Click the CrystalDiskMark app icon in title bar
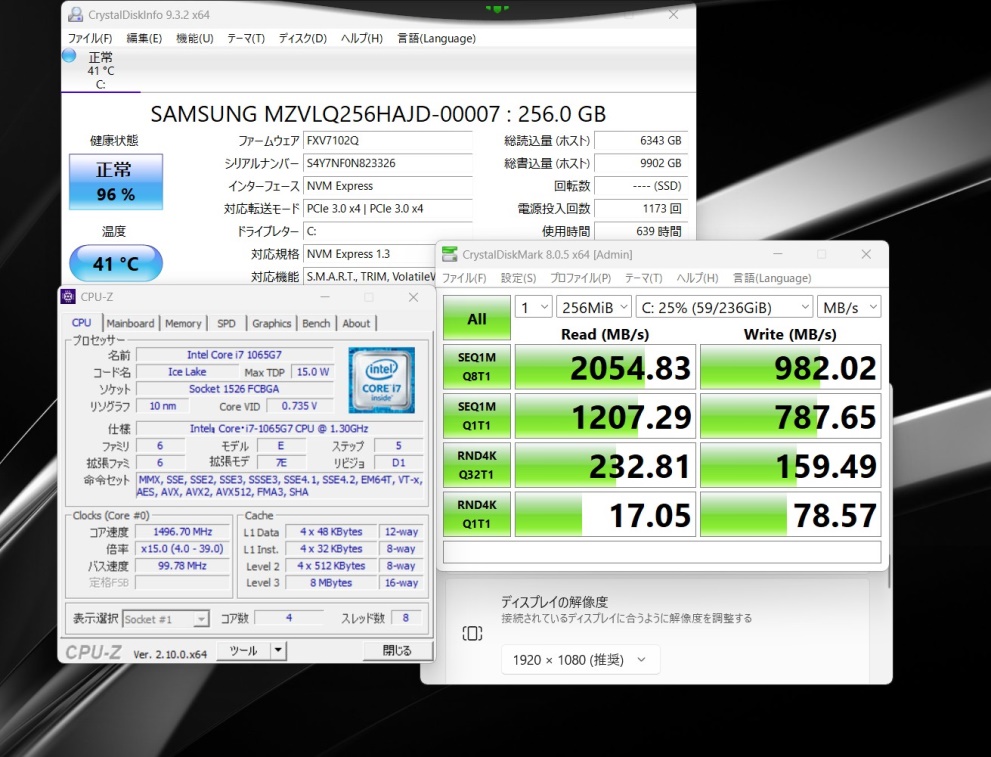 449,254
